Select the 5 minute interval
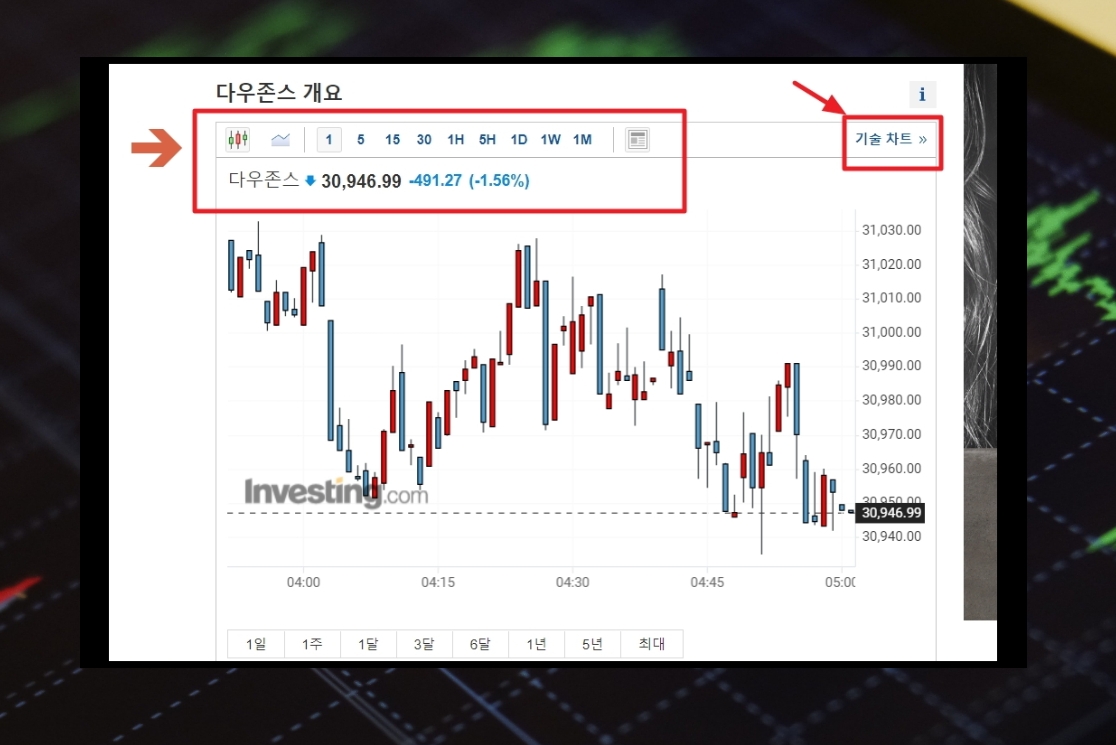Image resolution: width=1116 pixels, height=745 pixels. pos(361,139)
